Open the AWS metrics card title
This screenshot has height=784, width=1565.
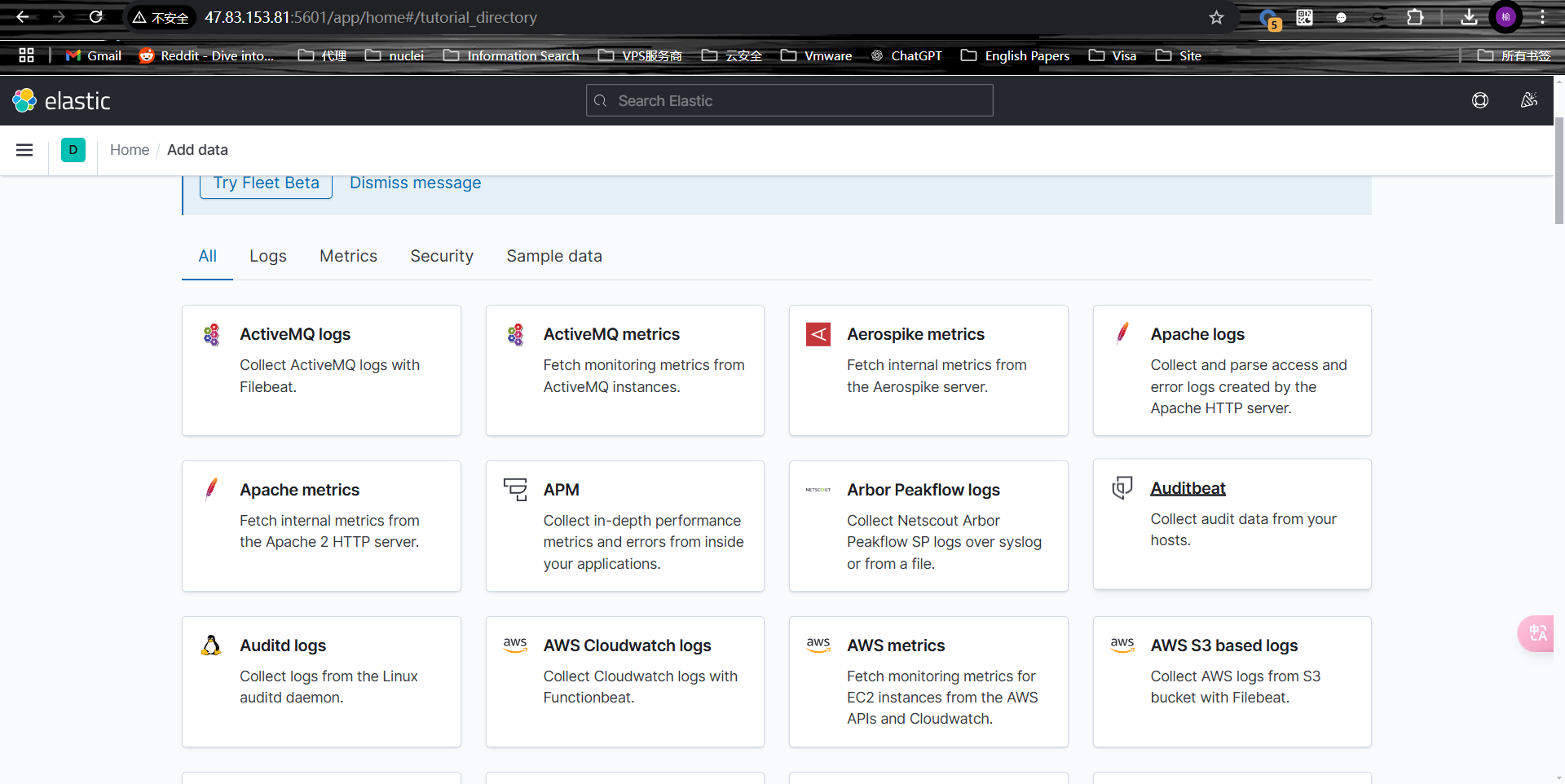pos(896,645)
